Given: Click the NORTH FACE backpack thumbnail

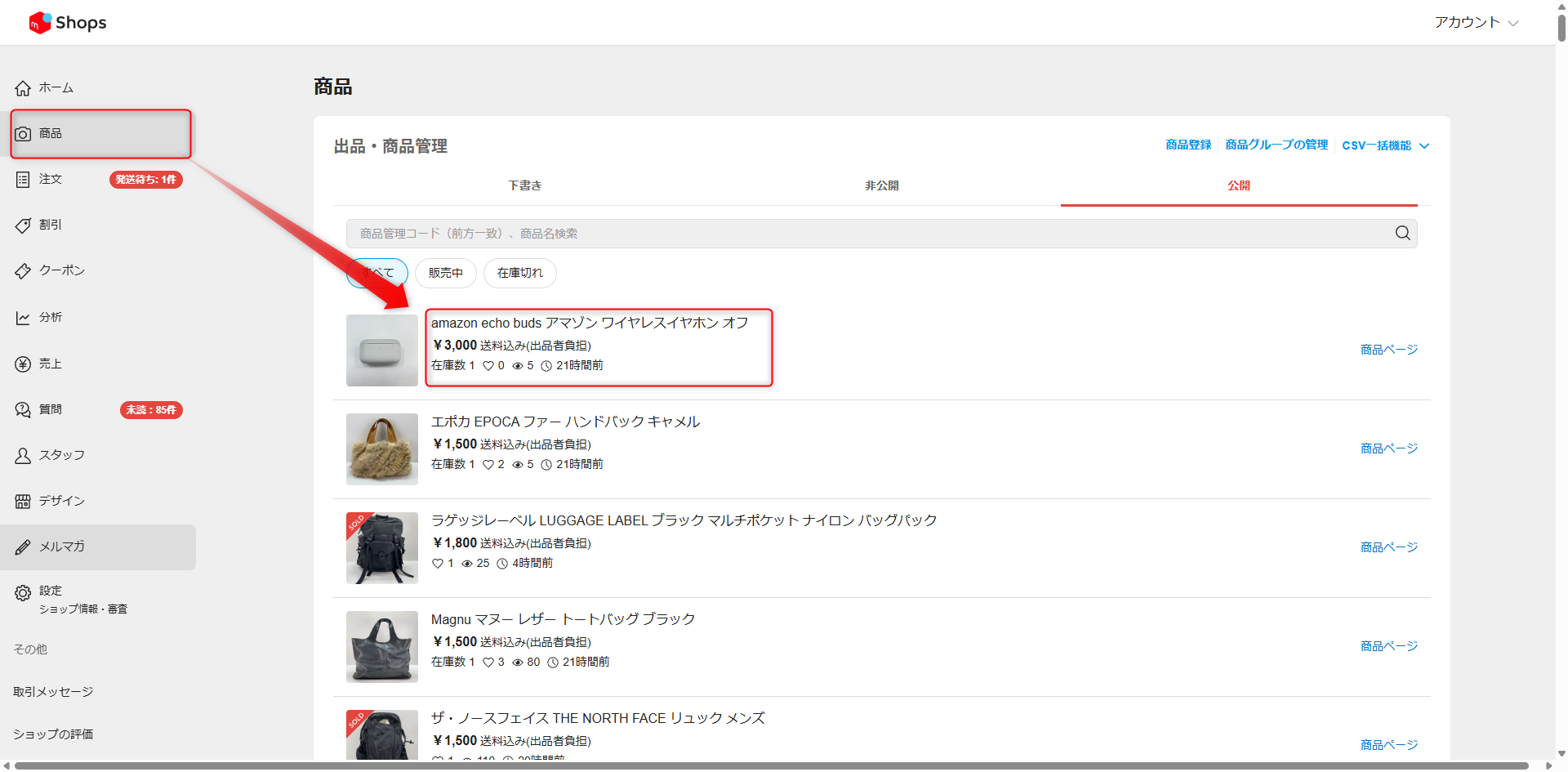Looking at the screenshot, I should coord(382,734).
